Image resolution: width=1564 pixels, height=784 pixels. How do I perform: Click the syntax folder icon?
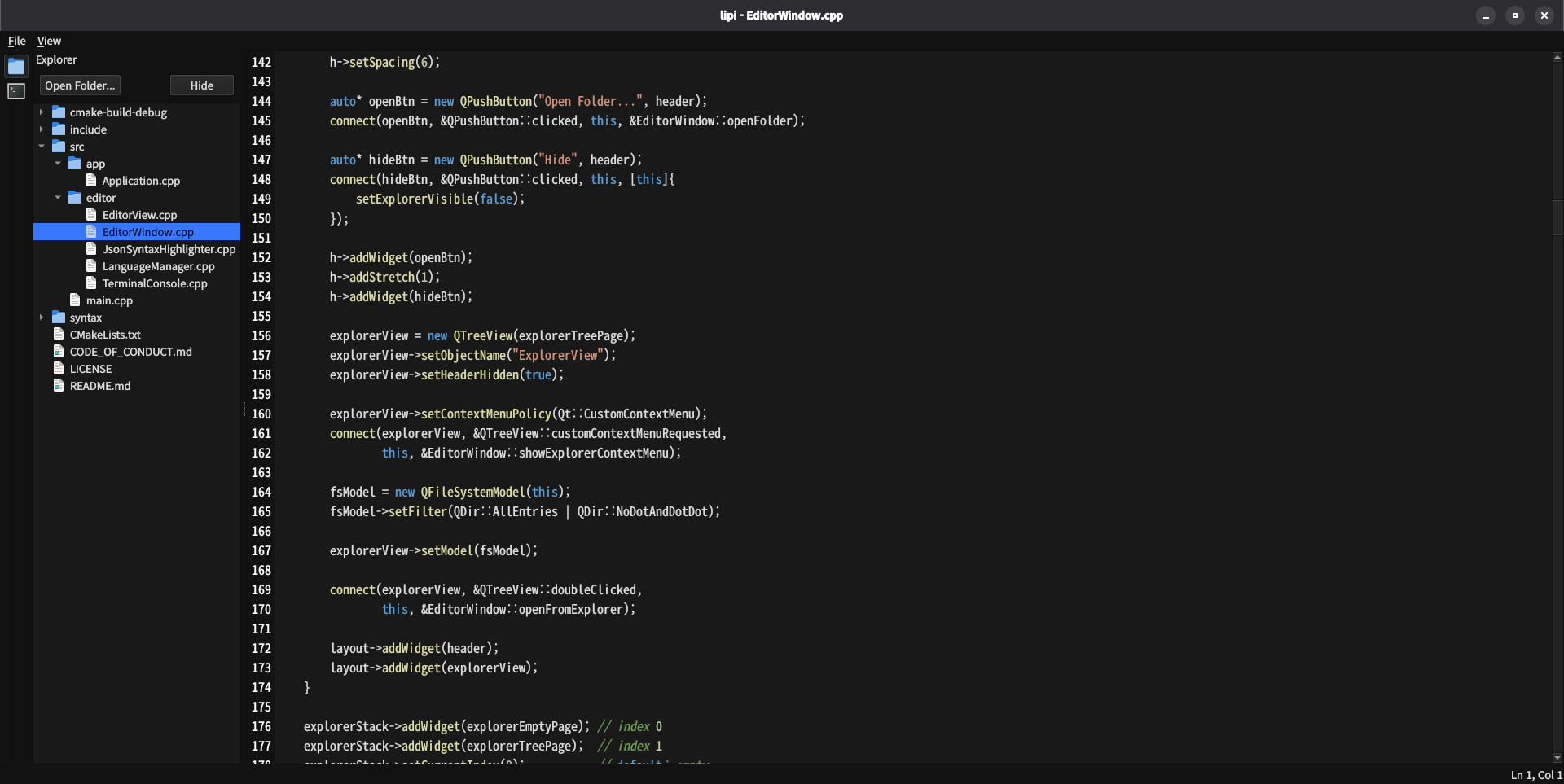coord(59,318)
